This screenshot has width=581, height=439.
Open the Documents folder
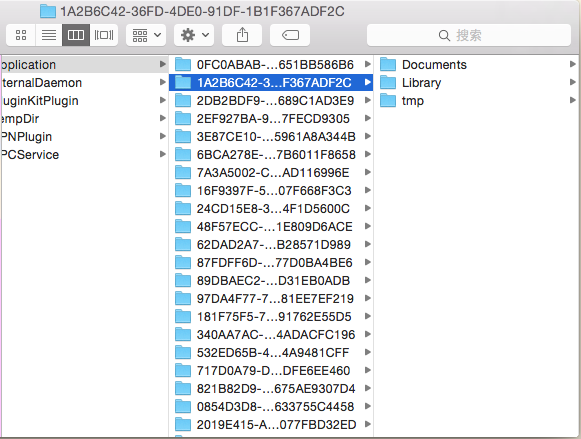478,64
